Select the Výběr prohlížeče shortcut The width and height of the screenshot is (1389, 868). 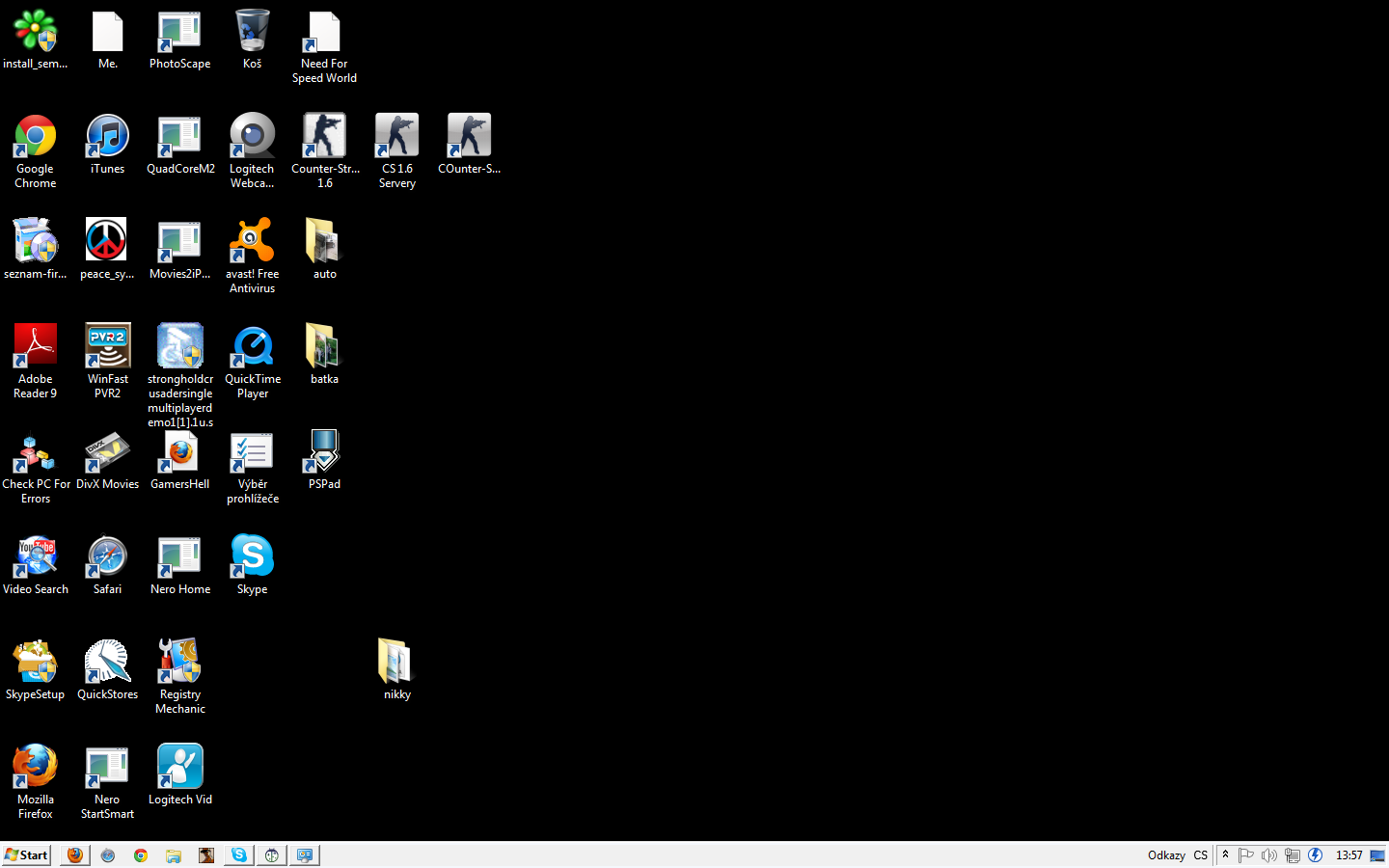click(x=252, y=452)
